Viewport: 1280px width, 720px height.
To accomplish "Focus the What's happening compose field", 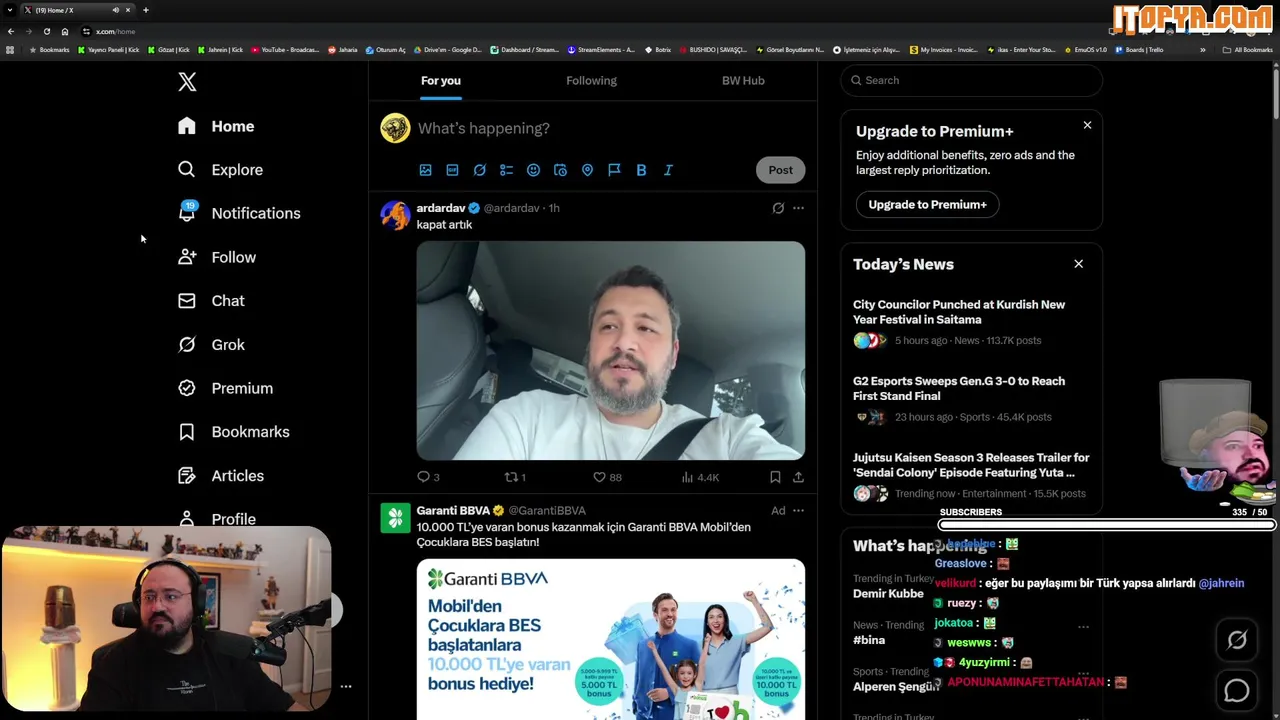I will [x=610, y=128].
